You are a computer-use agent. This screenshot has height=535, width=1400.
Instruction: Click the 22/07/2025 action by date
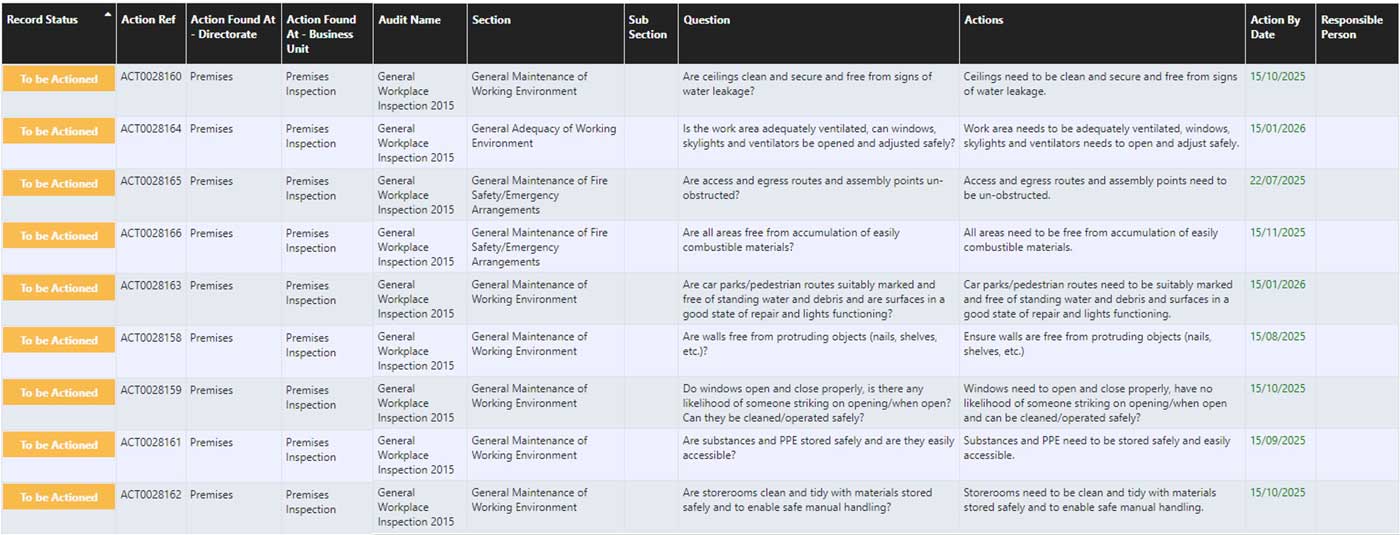pos(1277,181)
